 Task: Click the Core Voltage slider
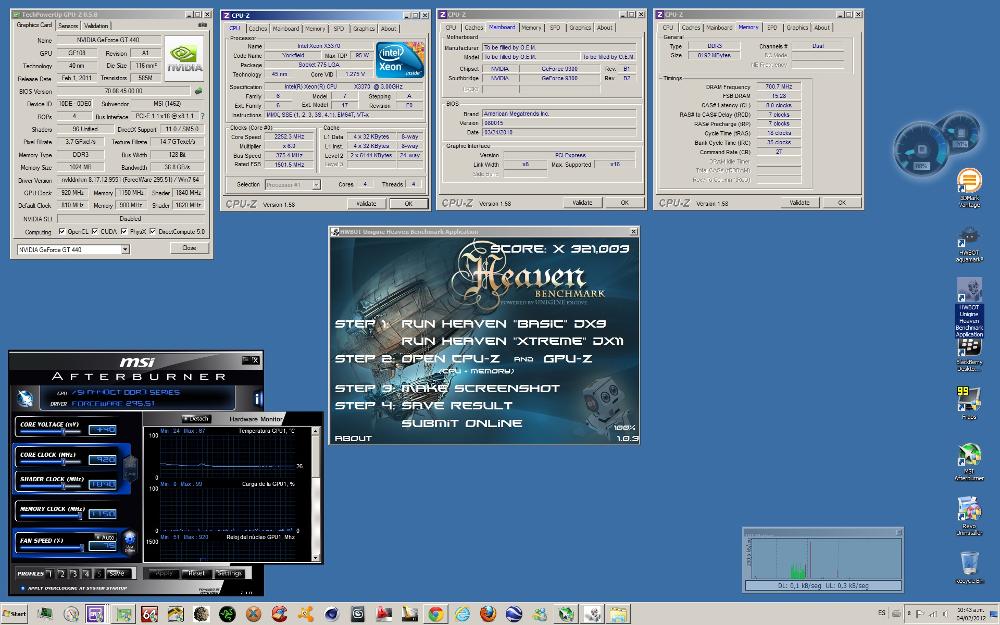pyautogui.click(x=50, y=432)
